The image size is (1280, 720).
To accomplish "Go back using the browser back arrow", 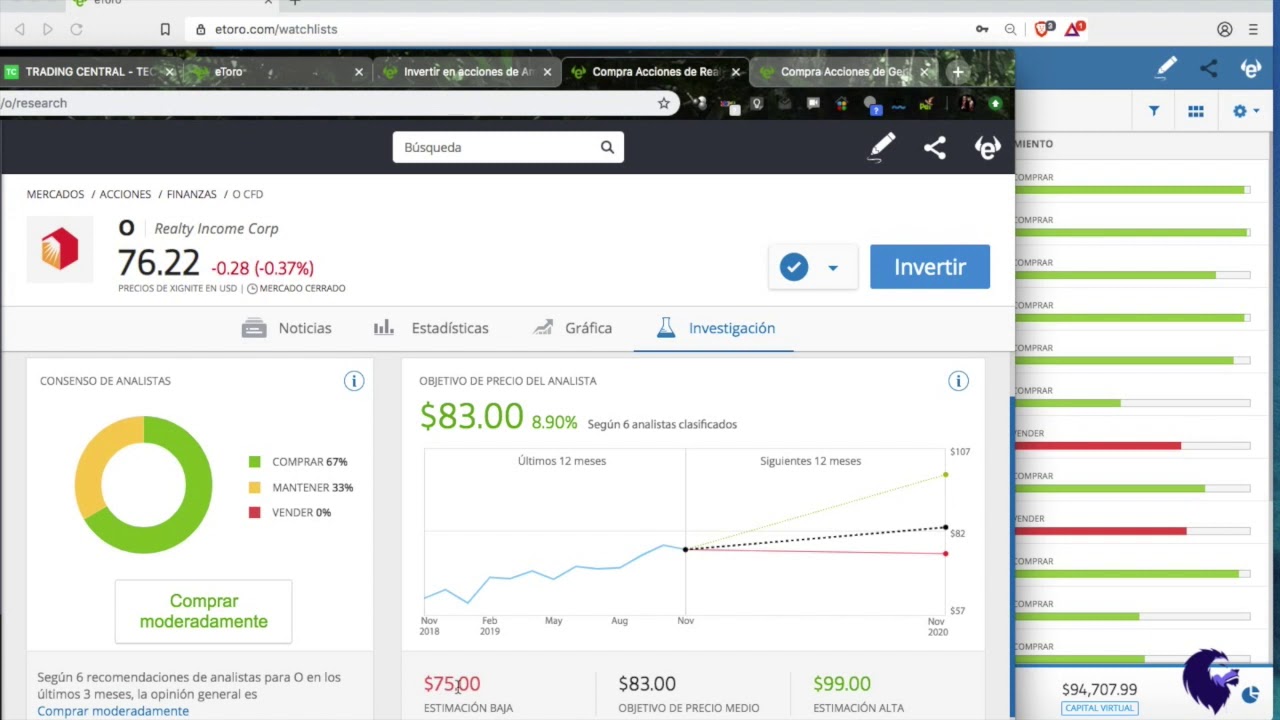I will tap(19, 29).
